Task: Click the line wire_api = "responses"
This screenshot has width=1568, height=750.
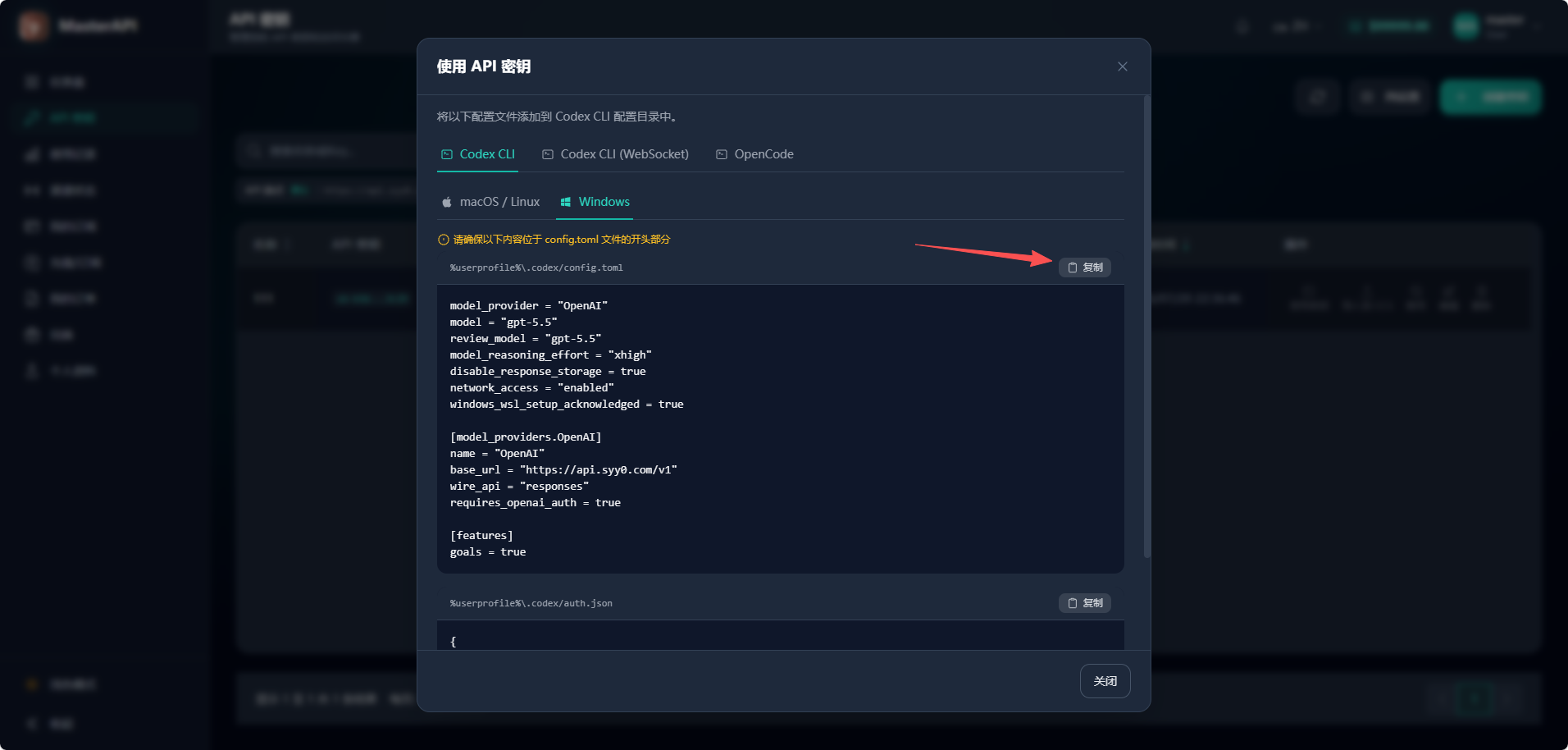Action: point(519,486)
